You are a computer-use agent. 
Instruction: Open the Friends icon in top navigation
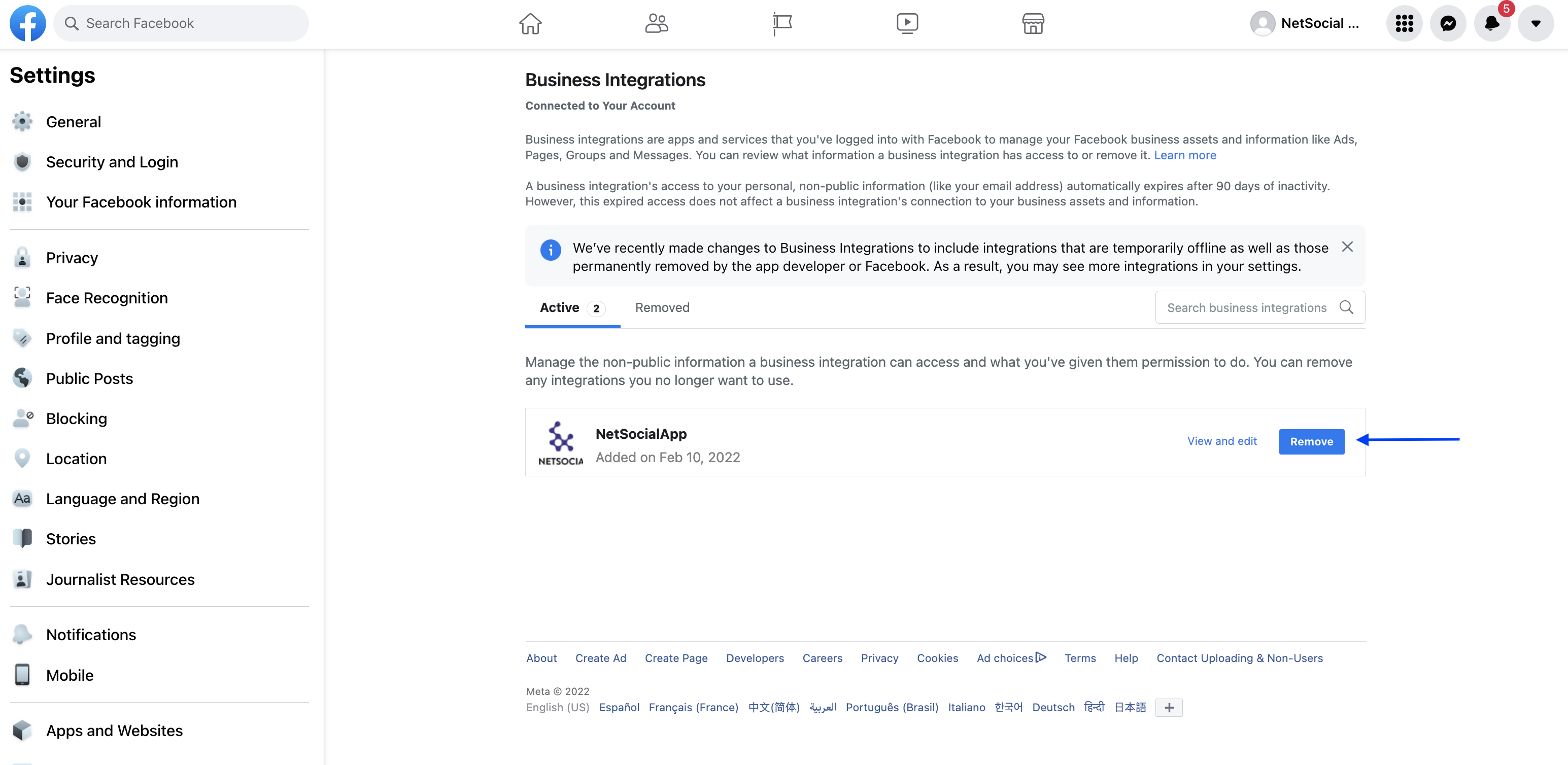[656, 24]
